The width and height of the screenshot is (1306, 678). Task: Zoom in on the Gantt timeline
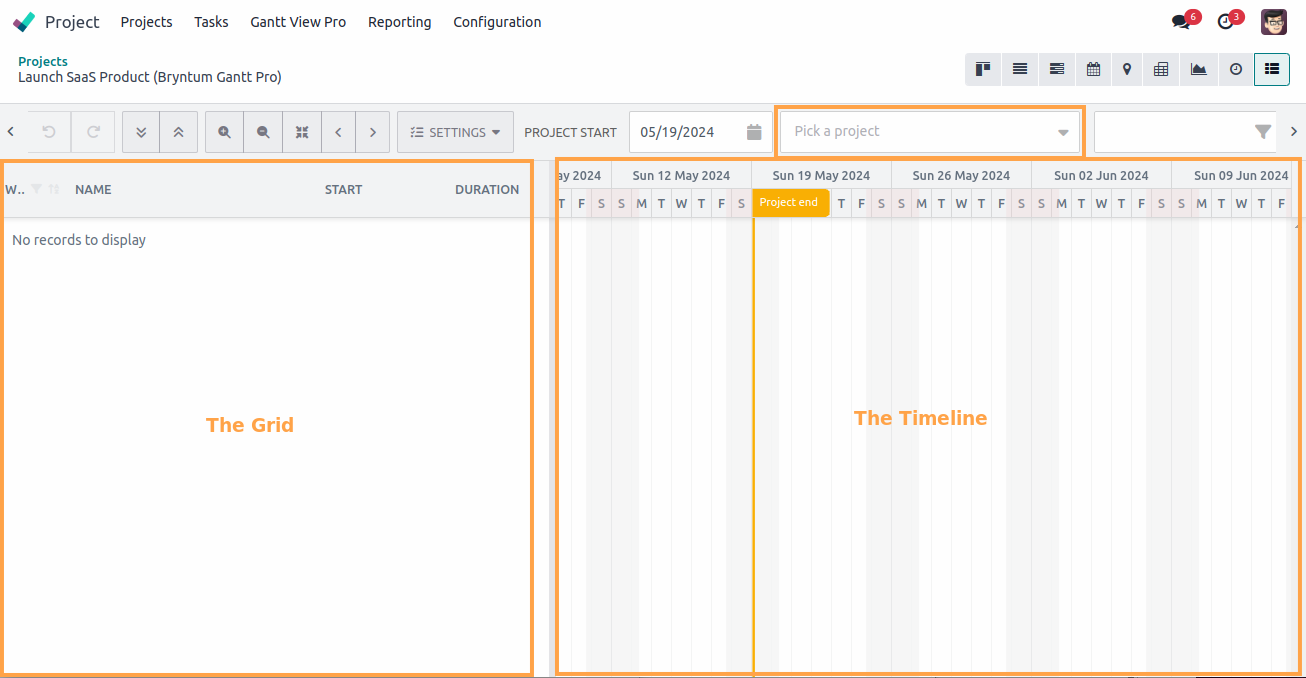pos(224,131)
